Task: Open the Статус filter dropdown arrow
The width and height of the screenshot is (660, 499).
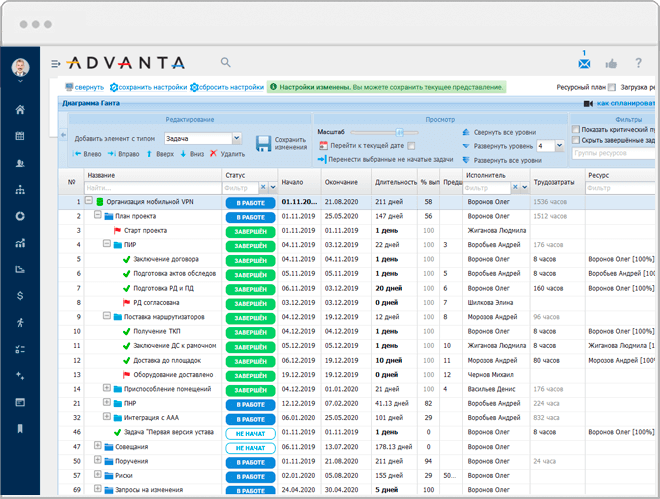Action: (273, 187)
